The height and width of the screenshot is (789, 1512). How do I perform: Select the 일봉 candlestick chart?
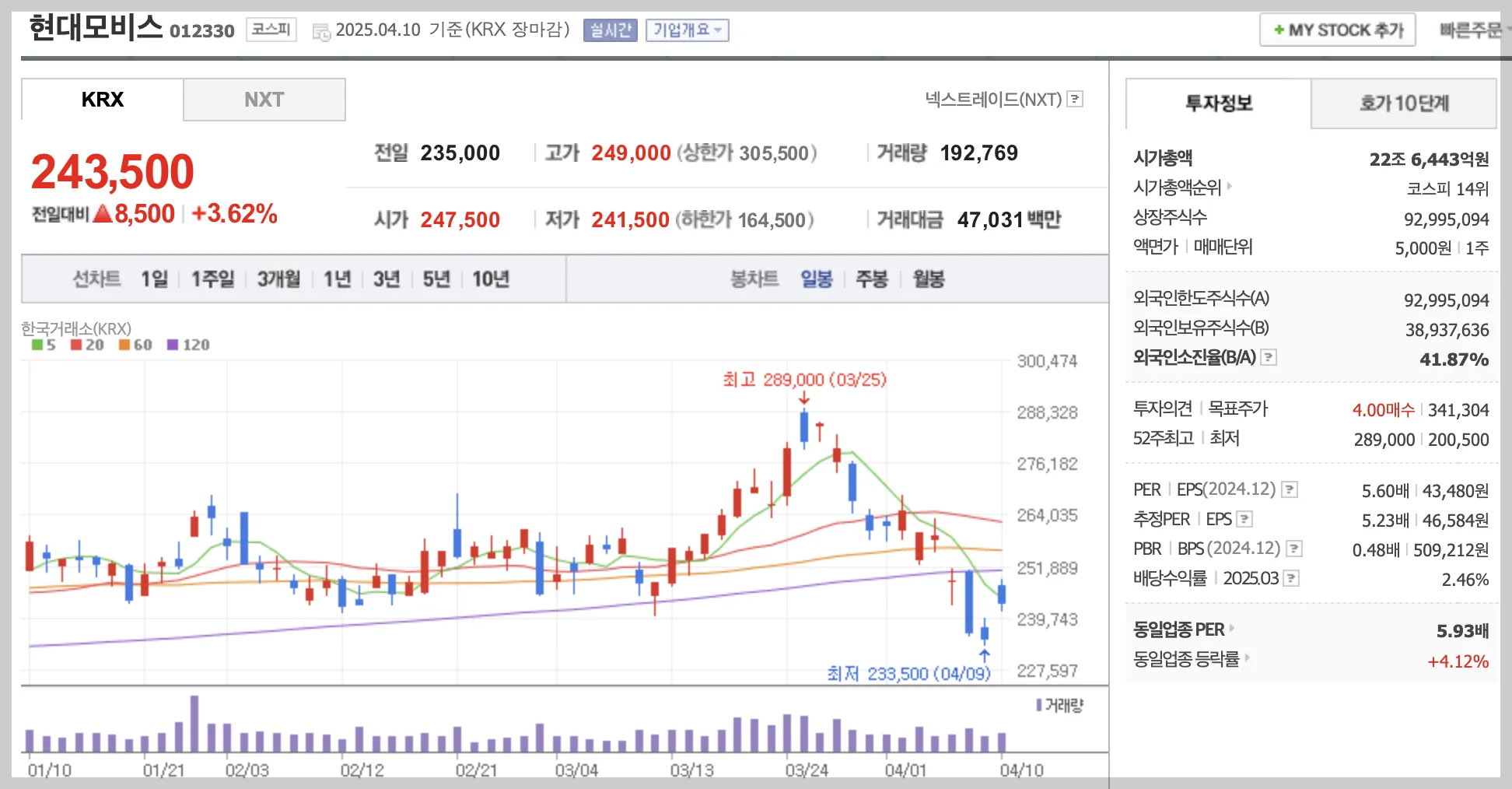pos(817,279)
